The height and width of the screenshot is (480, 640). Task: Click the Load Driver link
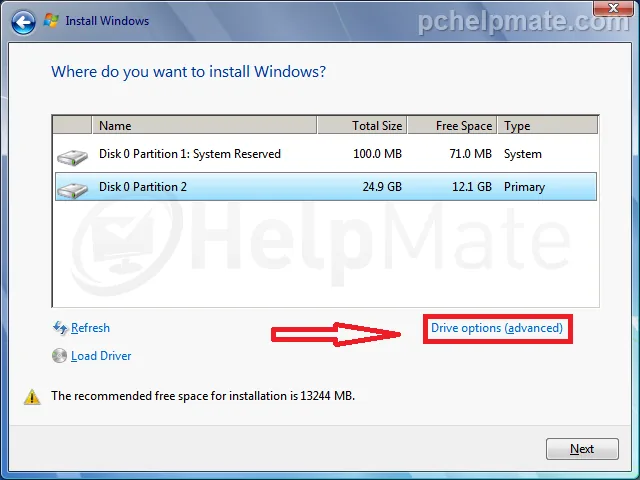coord(101,356)
